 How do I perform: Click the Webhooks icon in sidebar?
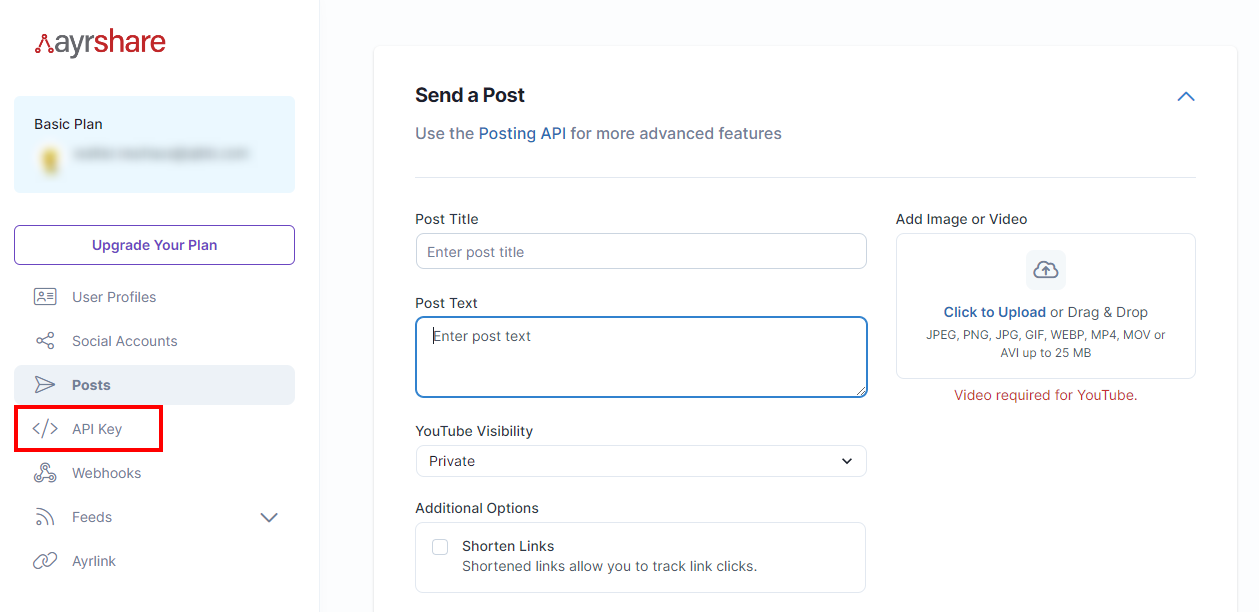point(45,473)
